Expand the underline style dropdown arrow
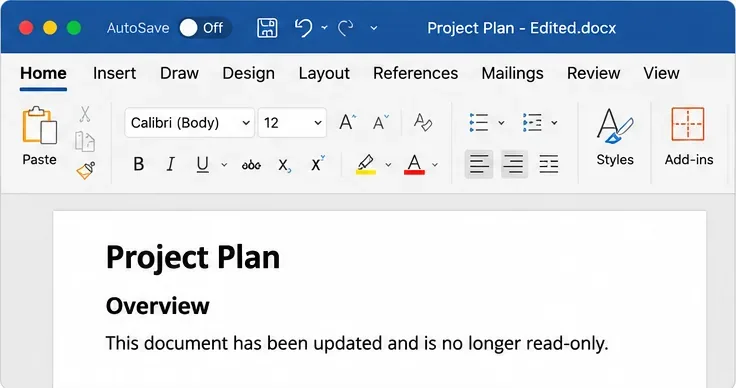 (224, 165)
